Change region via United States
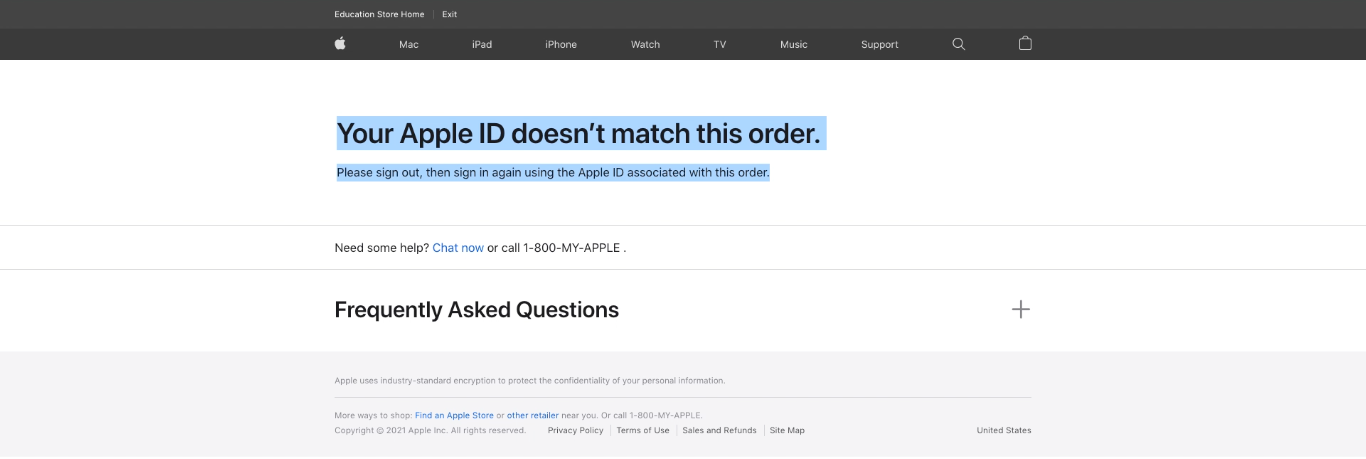Image resolution: width=1366 pixels, height=459 pixels. click(1004, 430)
